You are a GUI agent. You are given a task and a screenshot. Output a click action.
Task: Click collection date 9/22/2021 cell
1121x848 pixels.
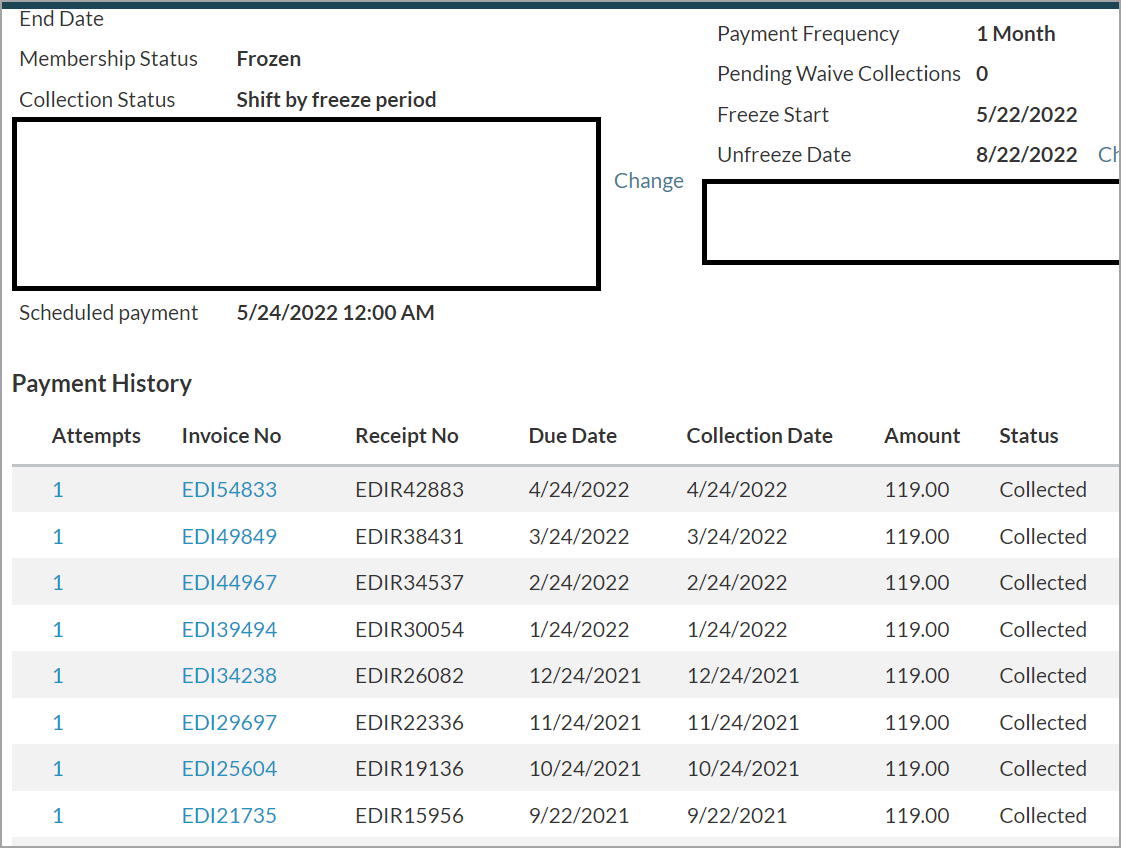point(736,815)
